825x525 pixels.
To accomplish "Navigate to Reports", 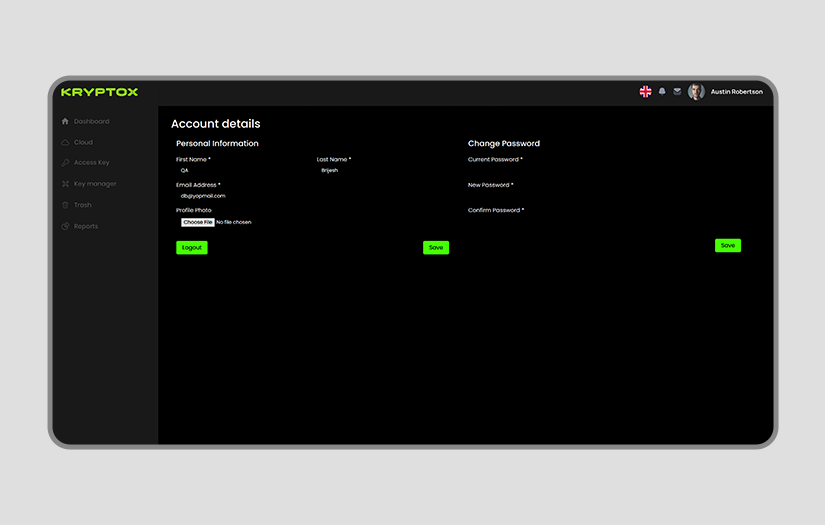I will (x=86, y=226).
